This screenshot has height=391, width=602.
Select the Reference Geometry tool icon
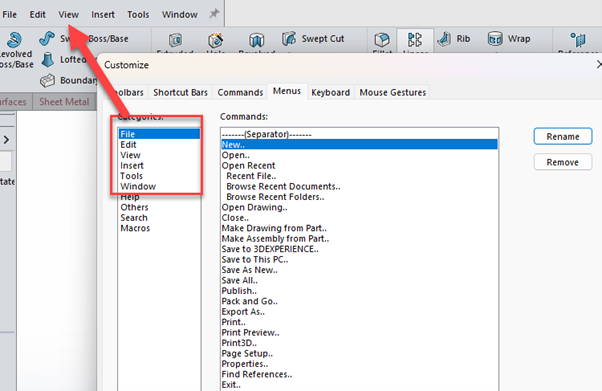pos(578,40)
